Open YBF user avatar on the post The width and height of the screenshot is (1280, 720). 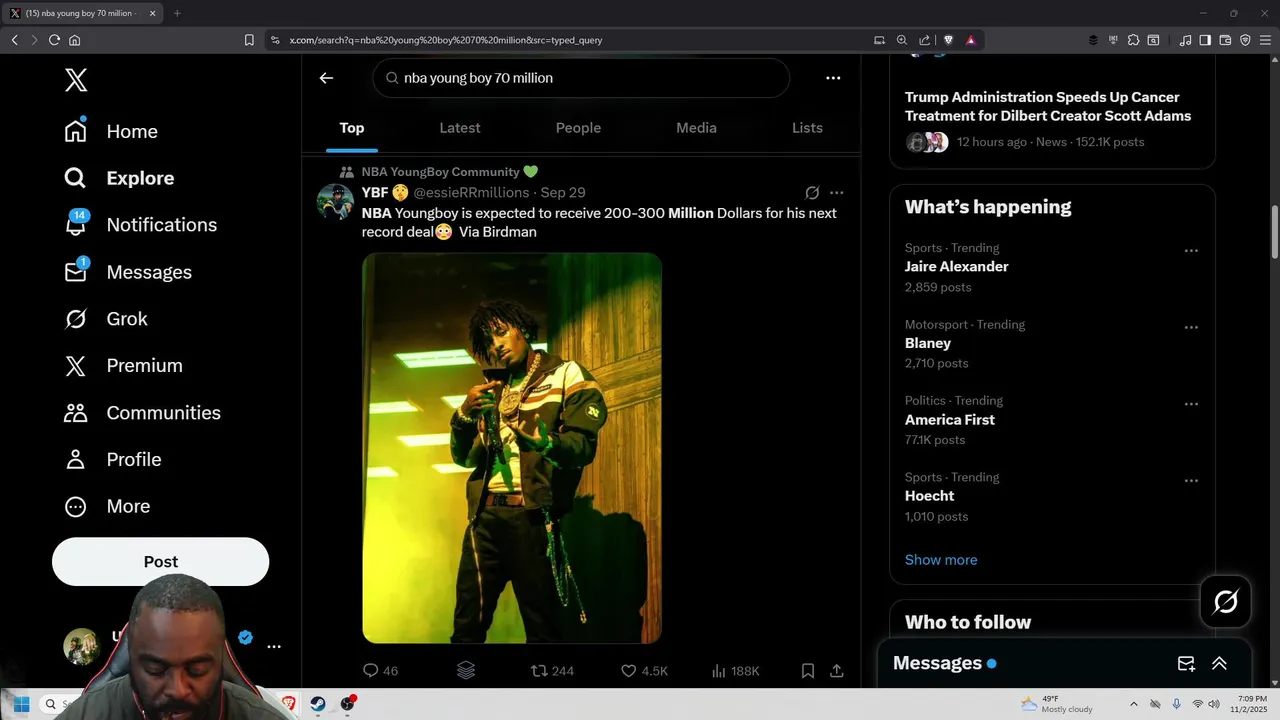[x=336, y=202]
